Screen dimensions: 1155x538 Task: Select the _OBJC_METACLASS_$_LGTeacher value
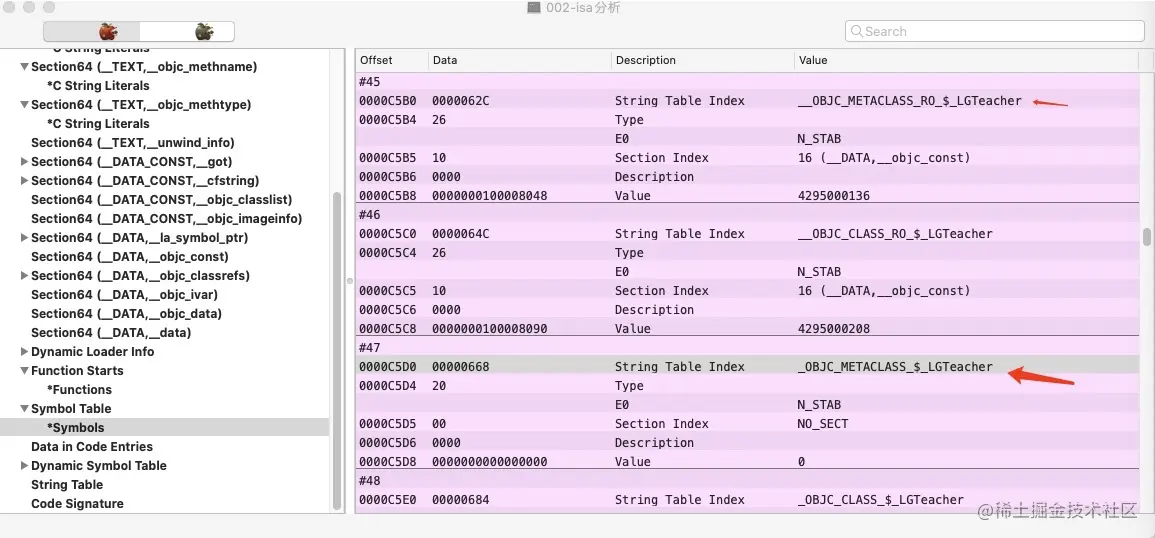(895, 367)
